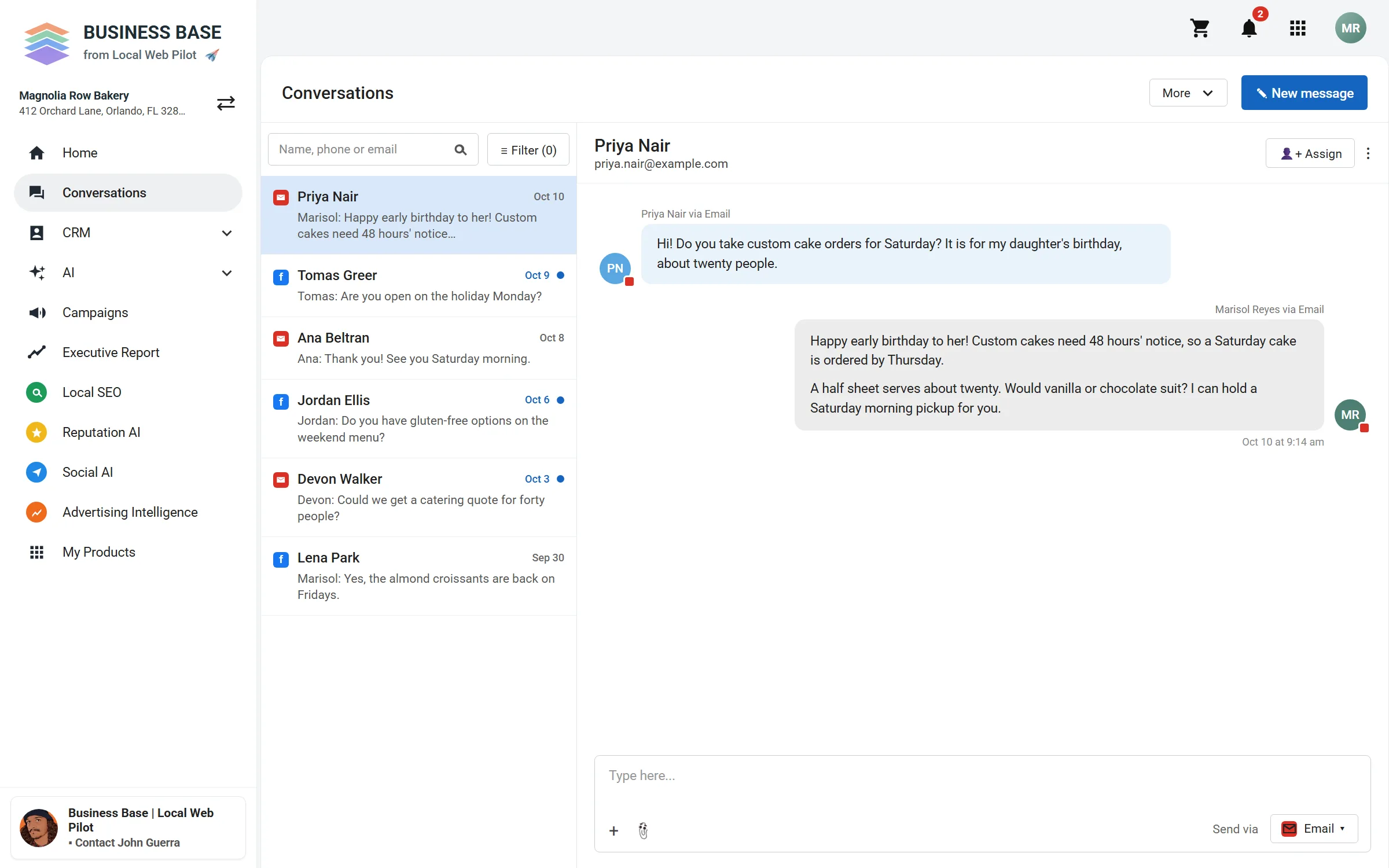Open Devon Walker conversation
1389x868 pixels.
(x=418, y=498)
